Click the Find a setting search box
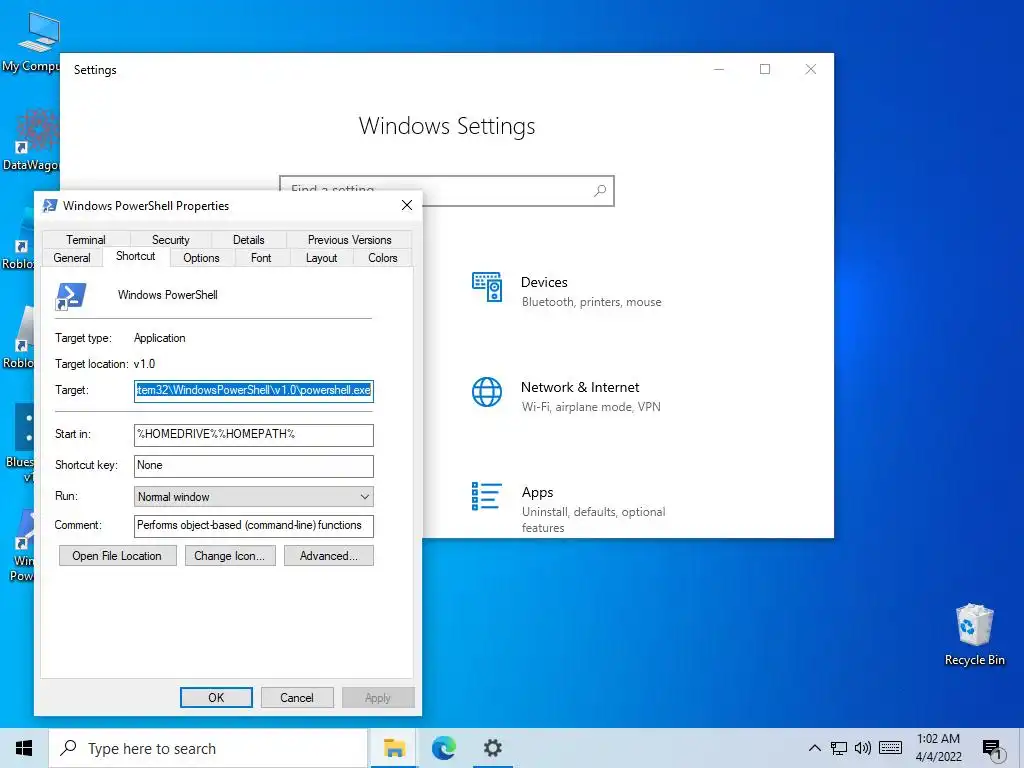Viewport: 1024px width, 768px height. pos(447,191)
